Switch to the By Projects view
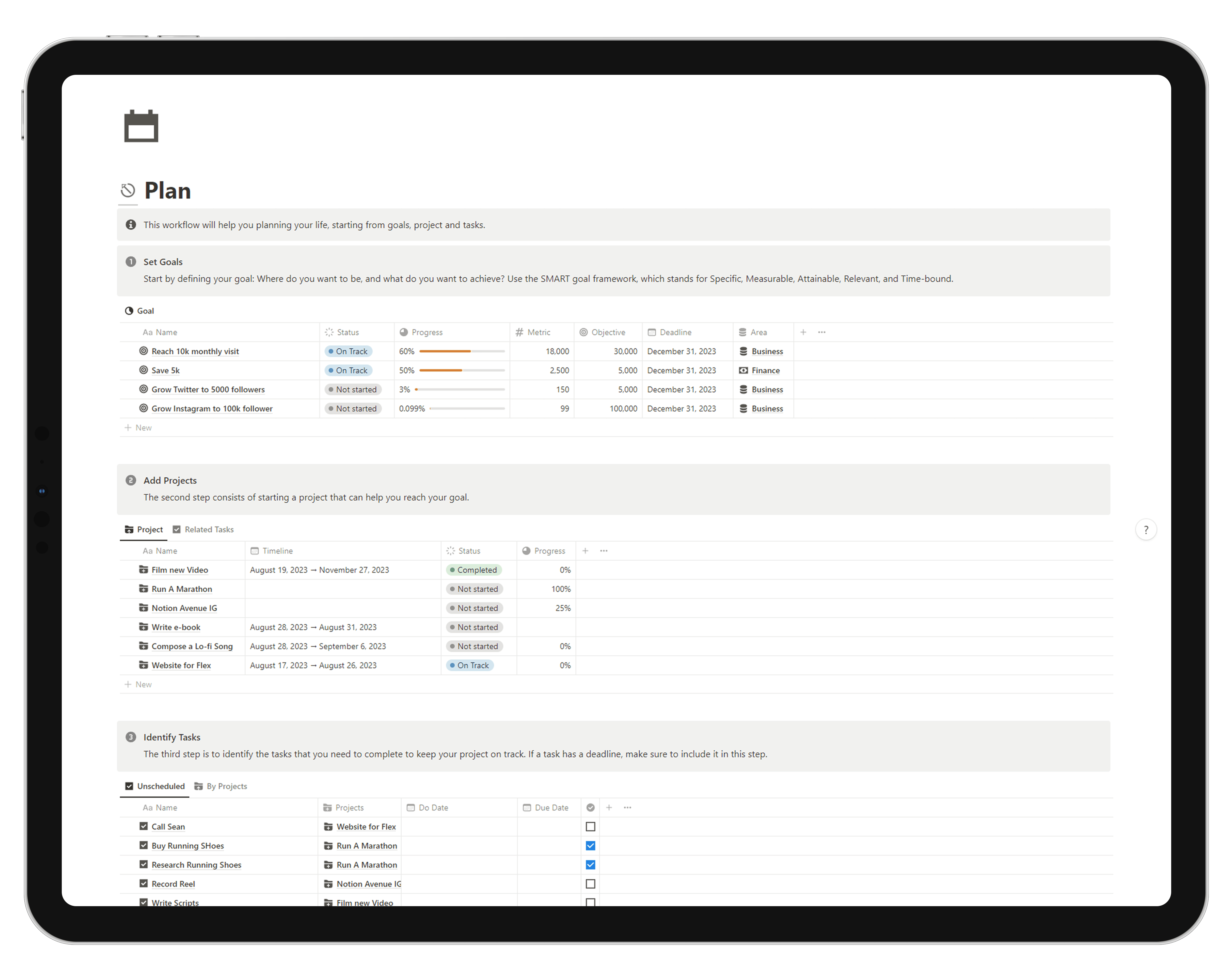This screenshot has width=1230, height=980. click(x=226, y=786)
